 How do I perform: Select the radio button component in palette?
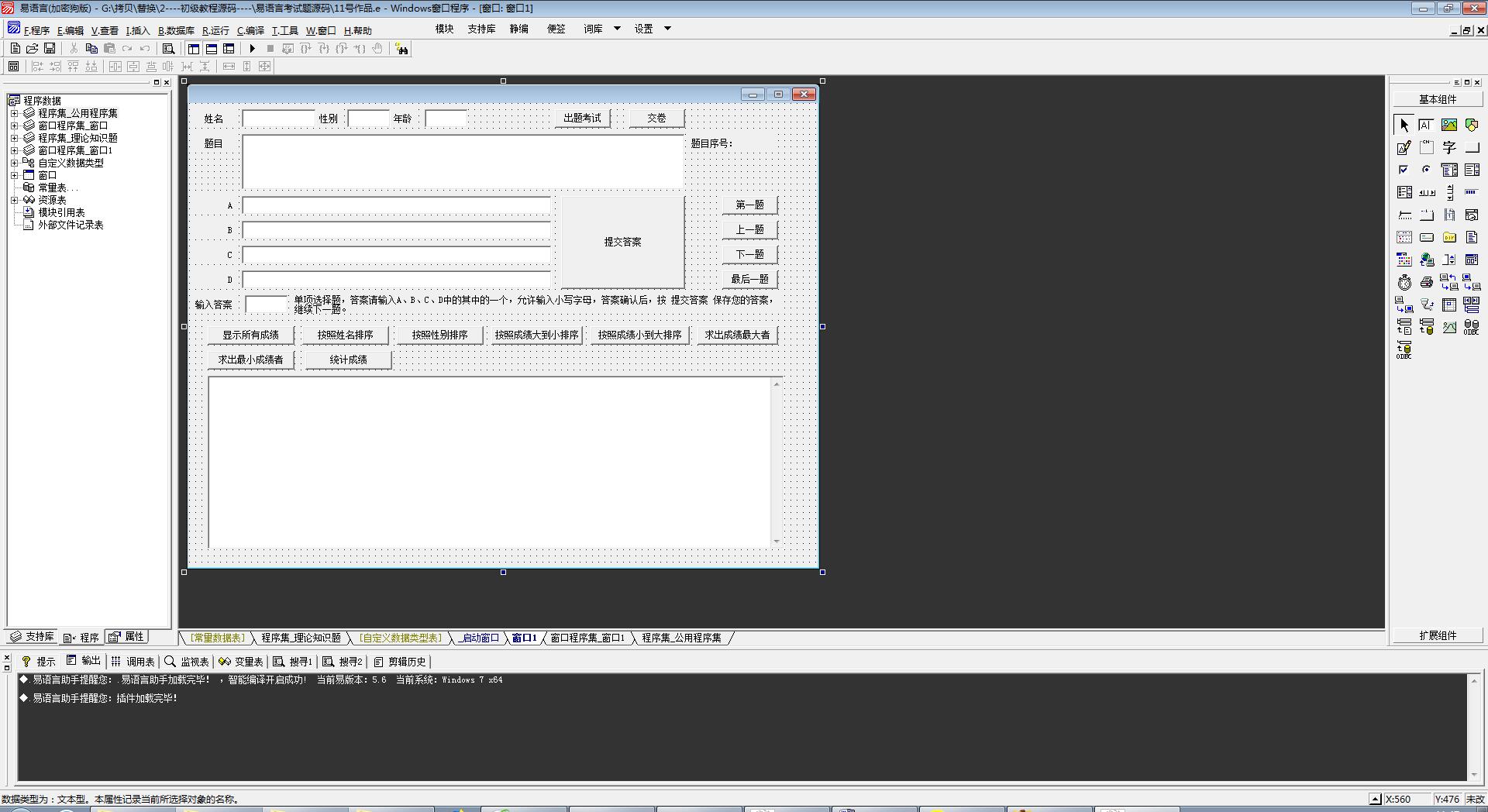[x=1427, y=170]
